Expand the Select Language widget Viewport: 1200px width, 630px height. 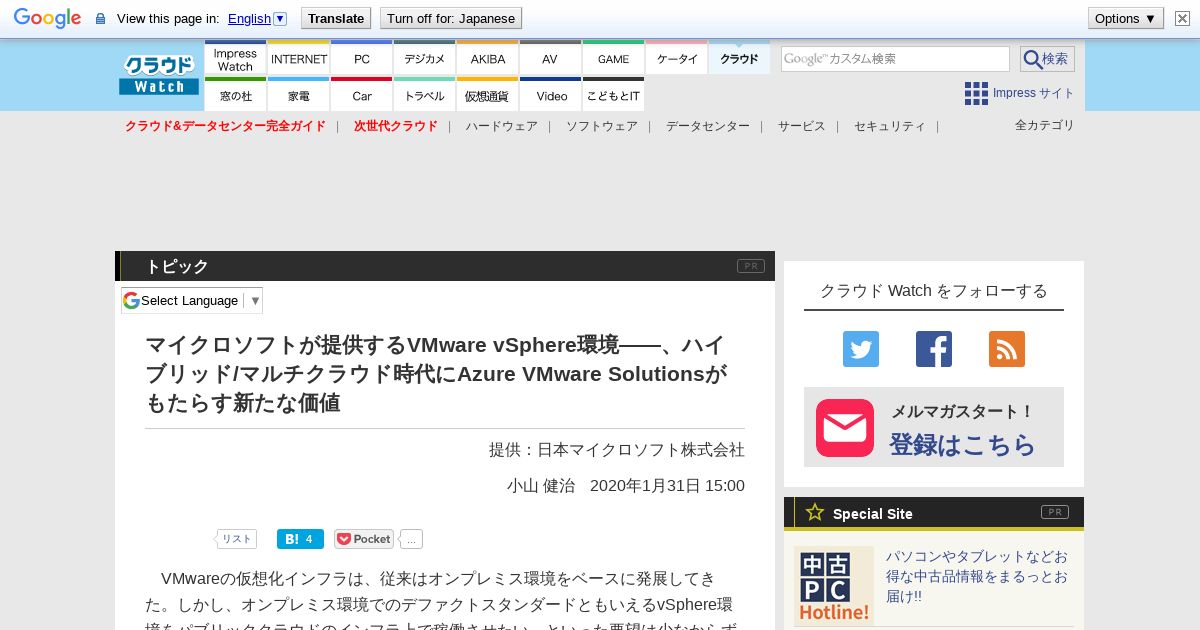(192, 300)
